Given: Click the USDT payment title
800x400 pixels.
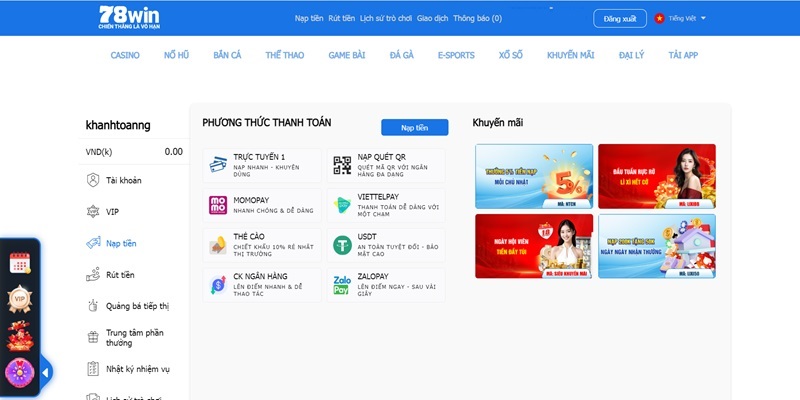Looking at the screenshot, I should pyautogui.click(x=367, y=237).
